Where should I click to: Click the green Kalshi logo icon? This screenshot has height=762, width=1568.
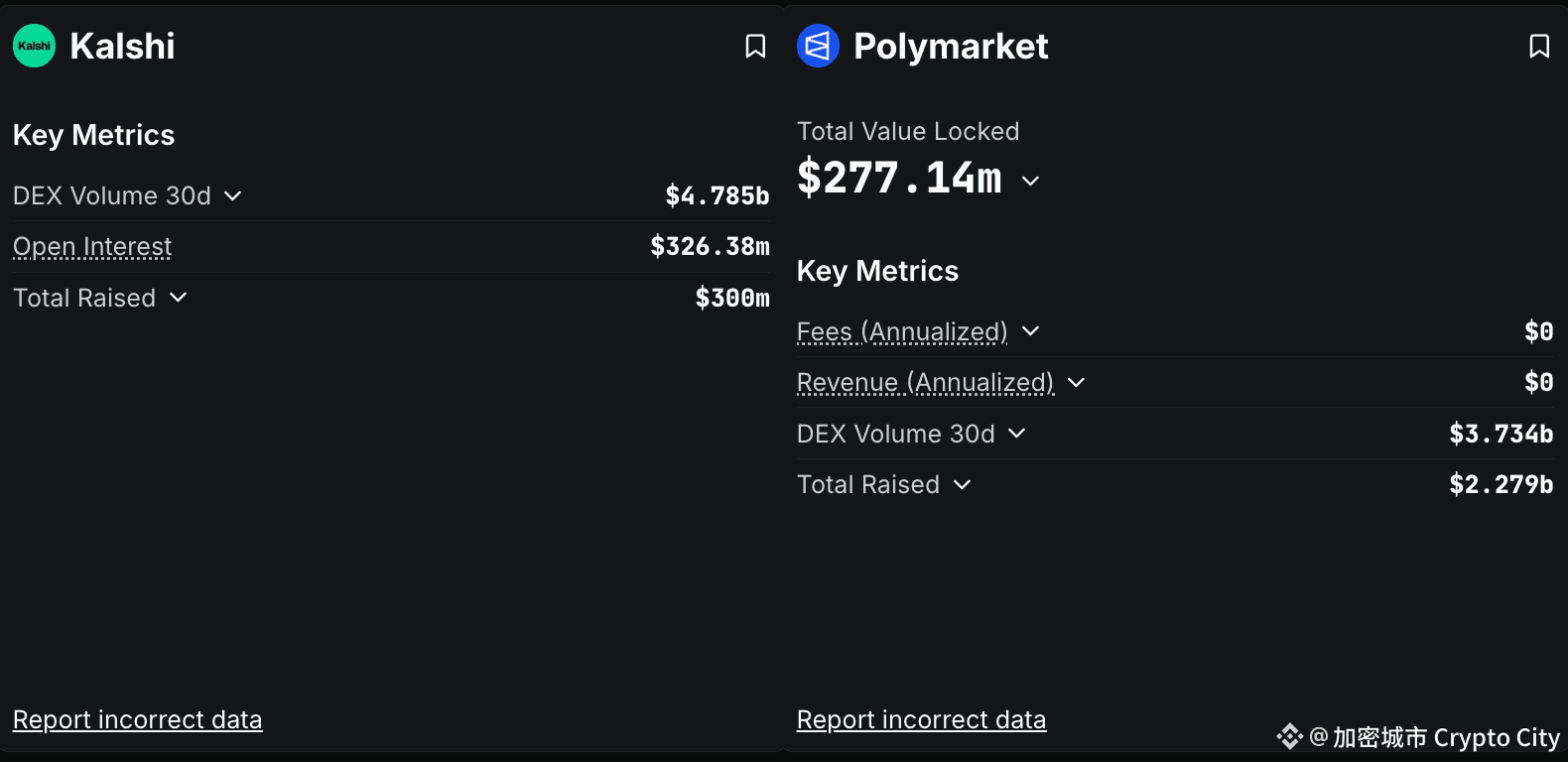coord(34,46)
